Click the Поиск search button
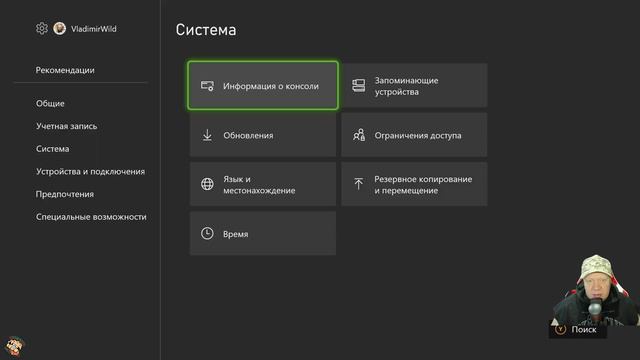 click(578, 329)
